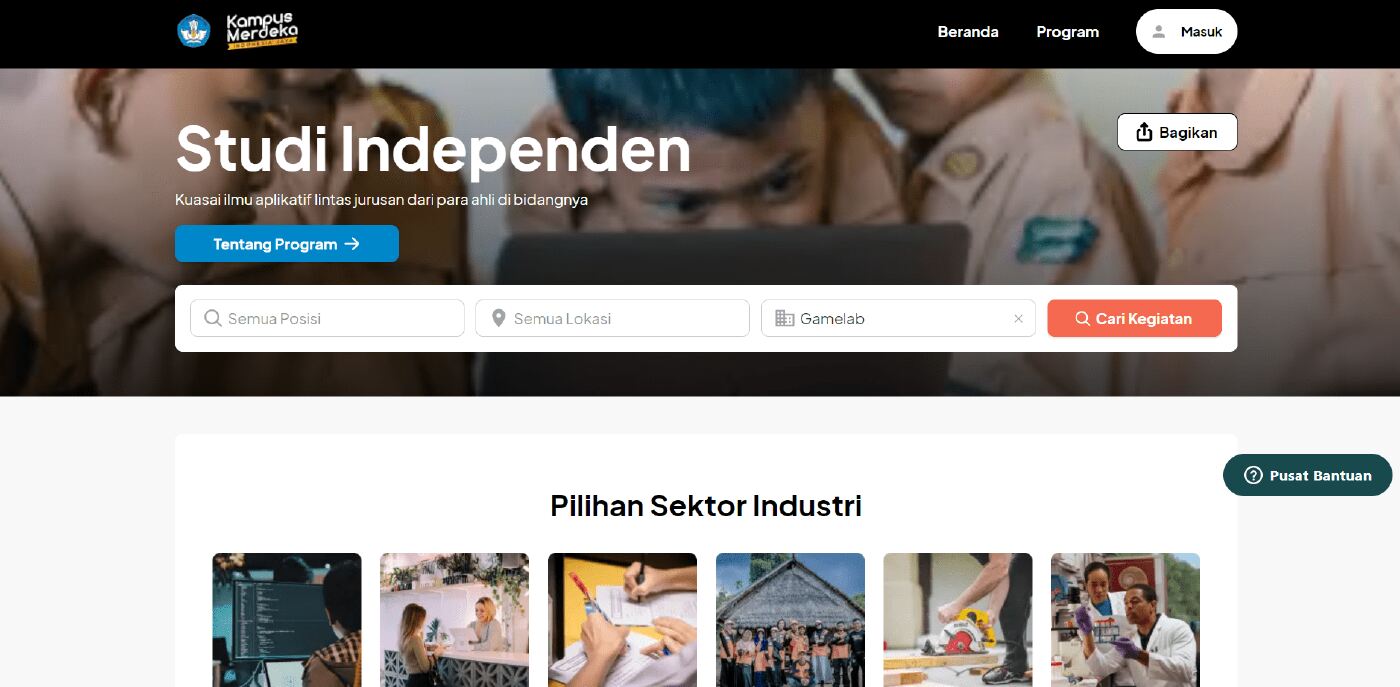Select the laboratory scientists sector thumbnail
Screen dimensions: 1400x687
tap(1125, 620)
